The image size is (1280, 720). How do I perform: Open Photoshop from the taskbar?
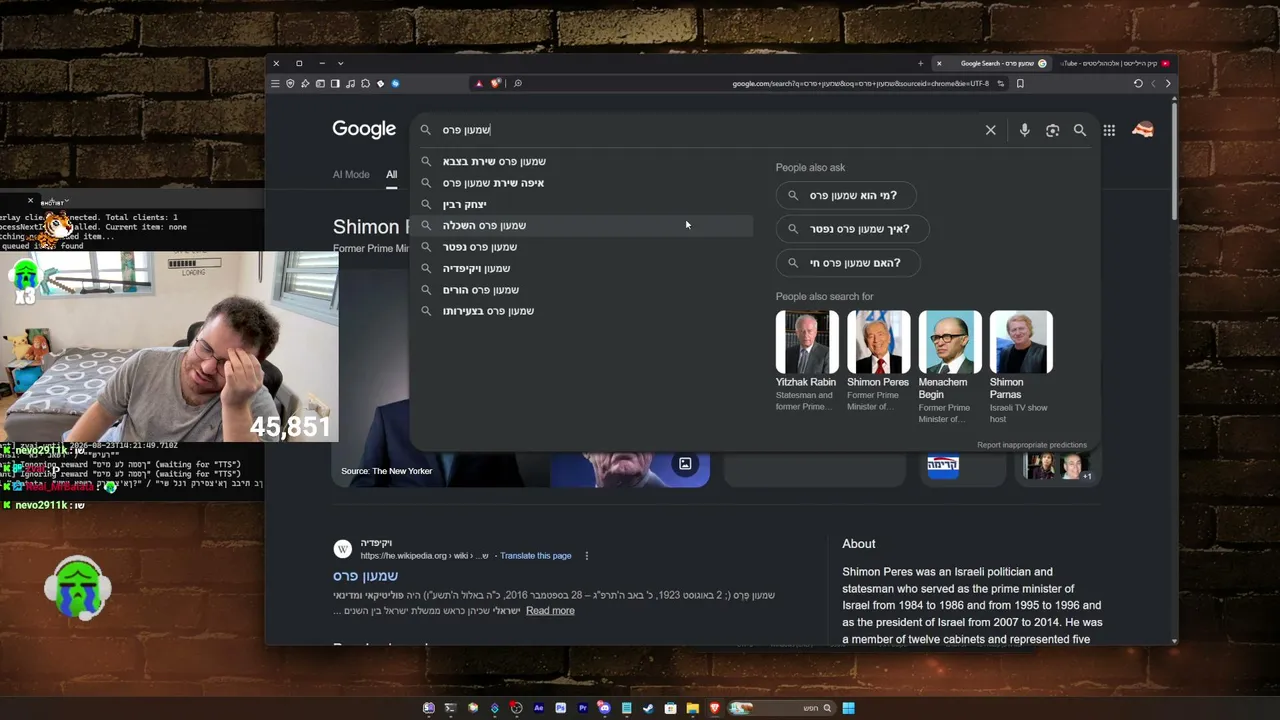pos(560,708)
